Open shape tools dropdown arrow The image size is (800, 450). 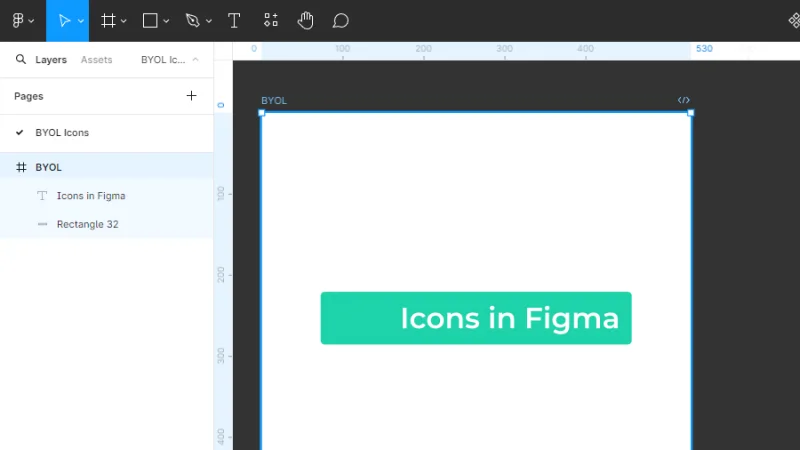pos(166,21)
